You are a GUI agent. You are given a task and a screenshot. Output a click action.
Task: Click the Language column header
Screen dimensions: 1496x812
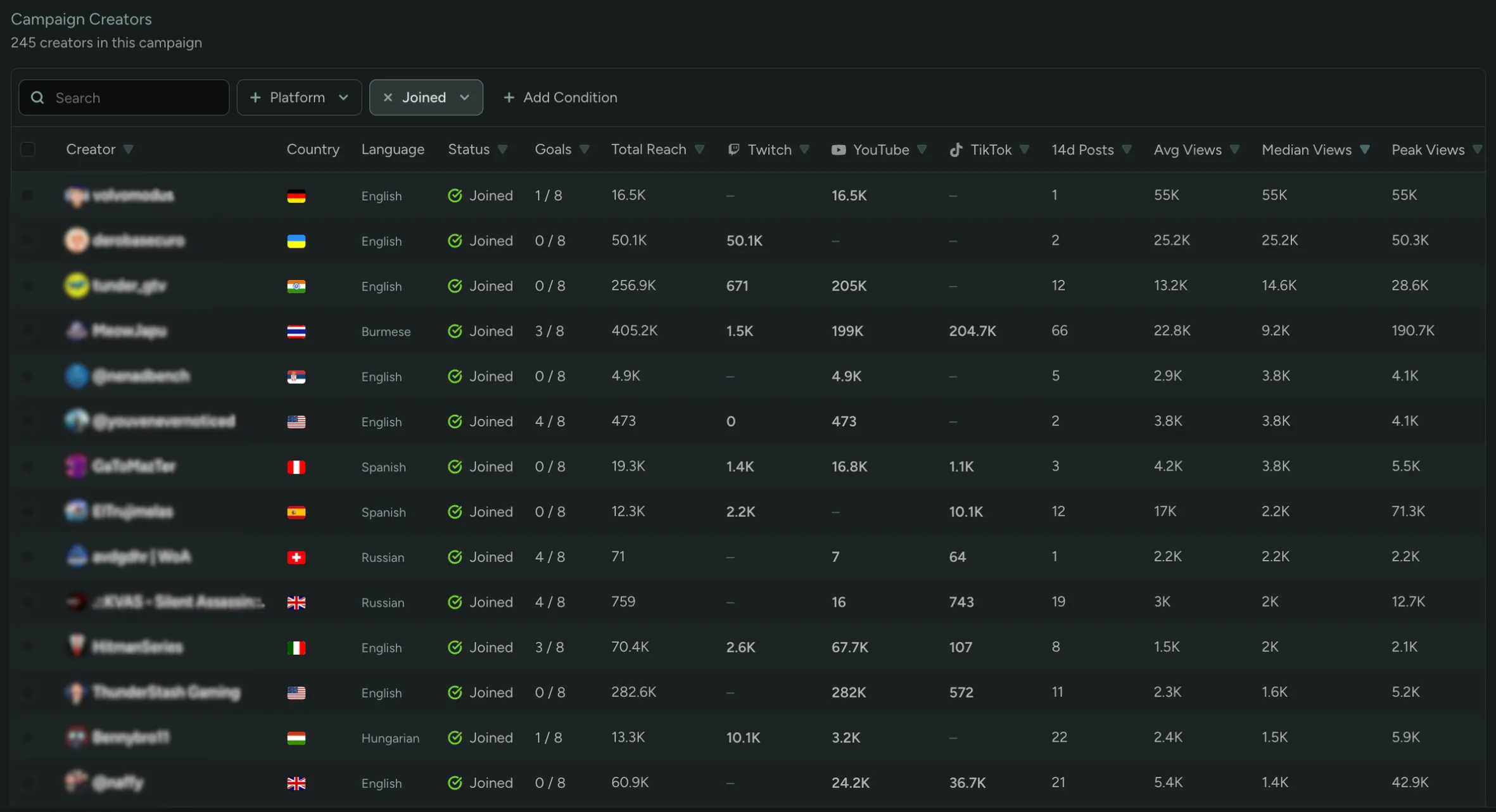[x=393, y=149]
